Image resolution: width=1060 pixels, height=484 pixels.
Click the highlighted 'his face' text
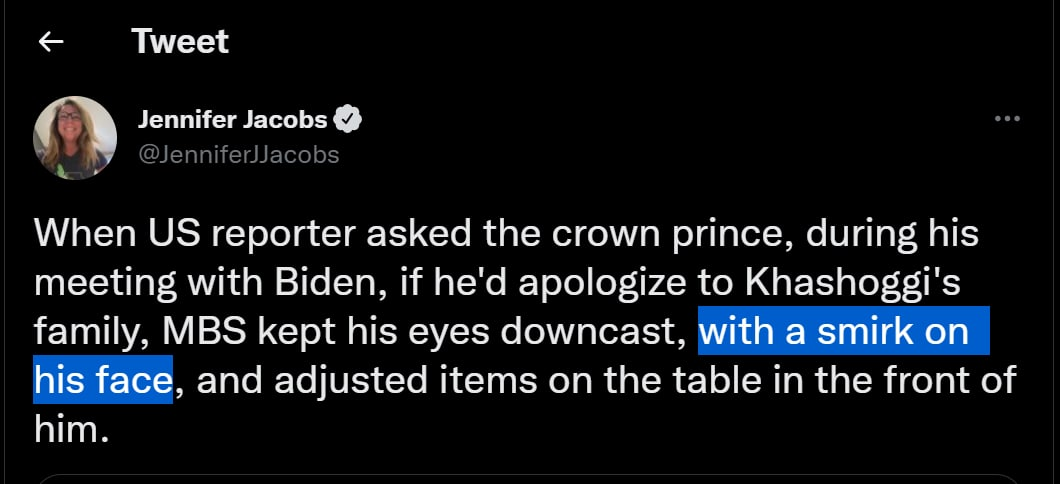pos(102,379)
